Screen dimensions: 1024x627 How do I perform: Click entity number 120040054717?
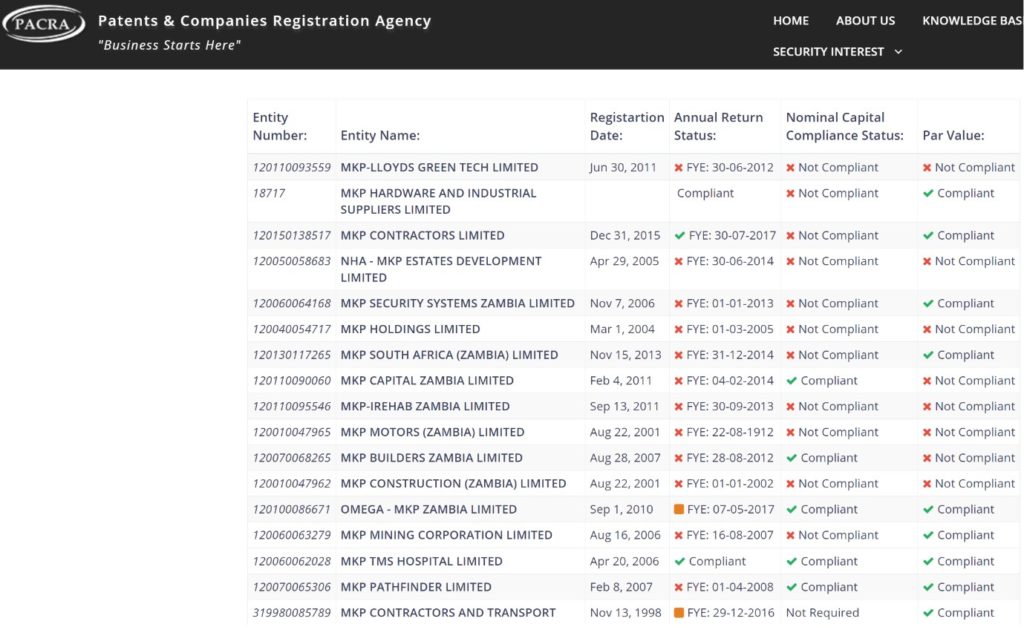click(292, 329)
